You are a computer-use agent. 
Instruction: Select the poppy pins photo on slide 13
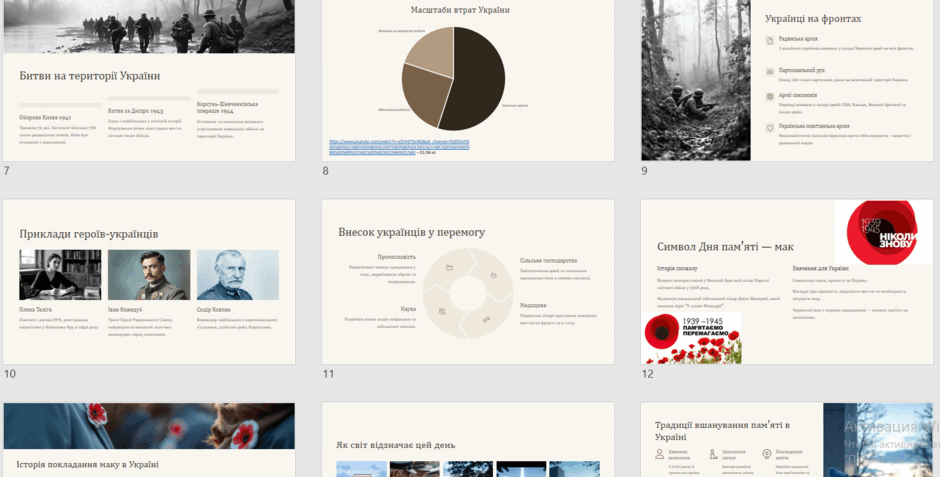click(x=149, y=426)
